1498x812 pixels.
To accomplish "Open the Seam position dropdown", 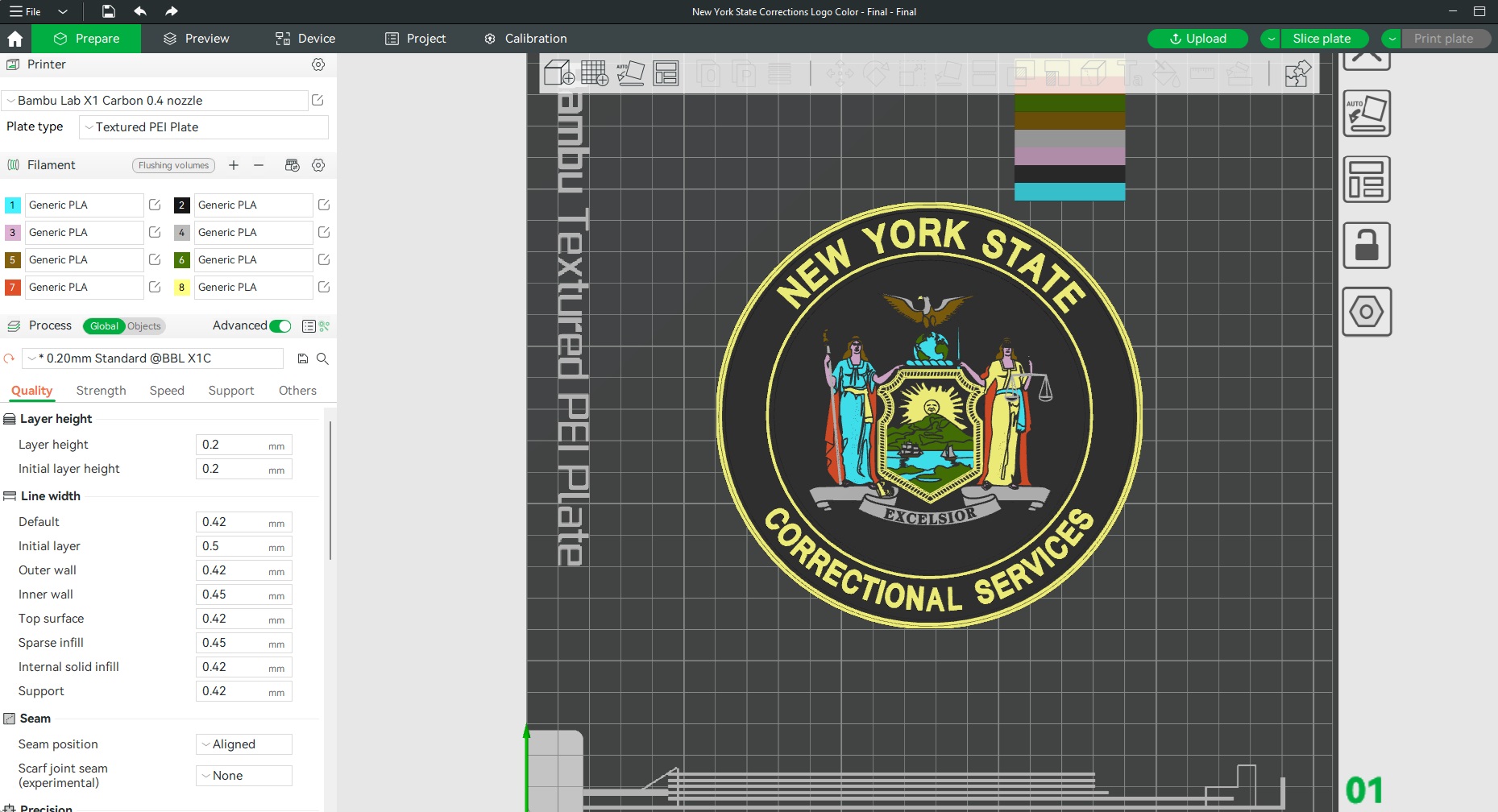I will tap(243, 744).
